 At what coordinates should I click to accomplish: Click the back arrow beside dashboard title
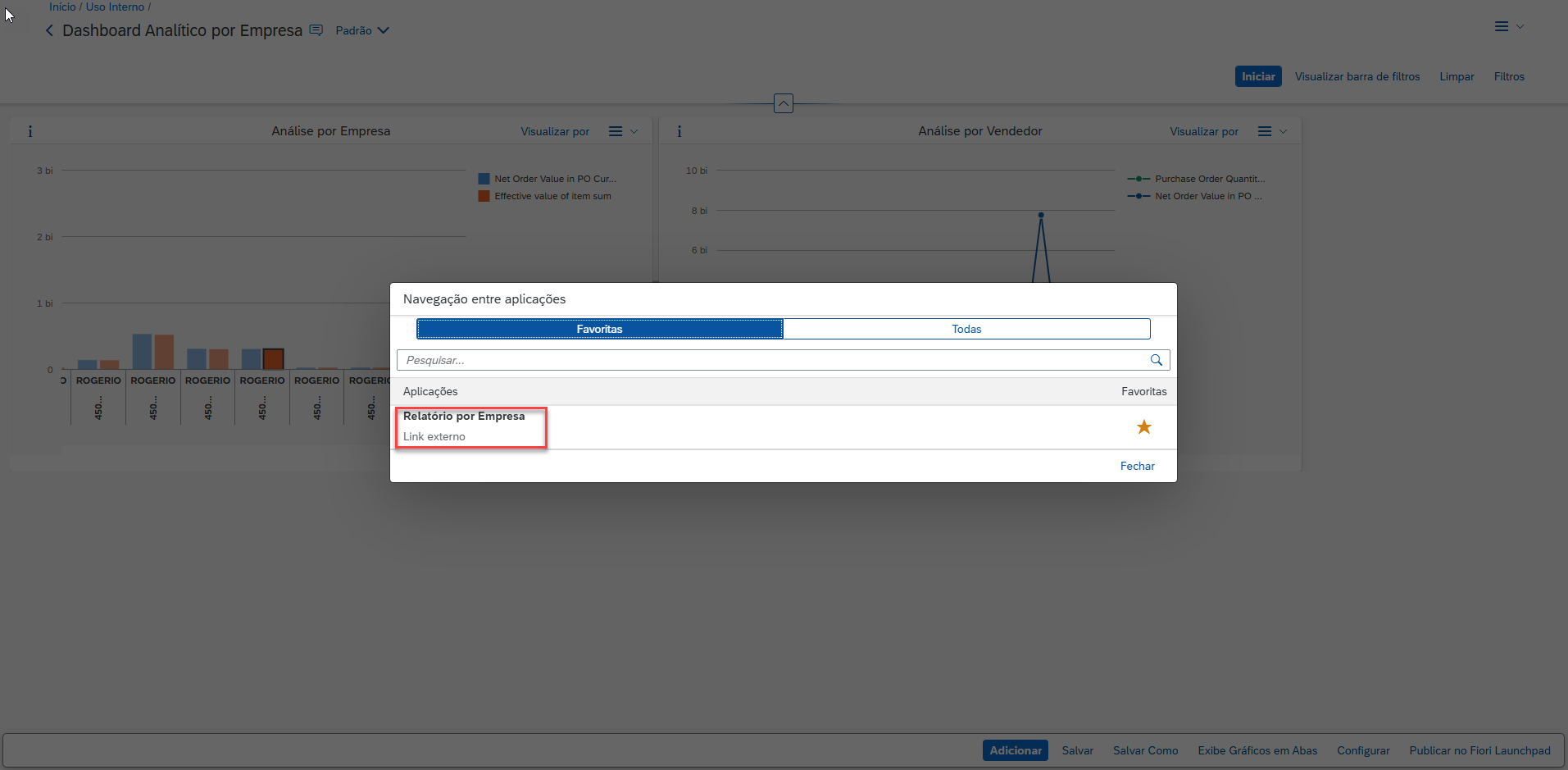[x=49, y=30]
